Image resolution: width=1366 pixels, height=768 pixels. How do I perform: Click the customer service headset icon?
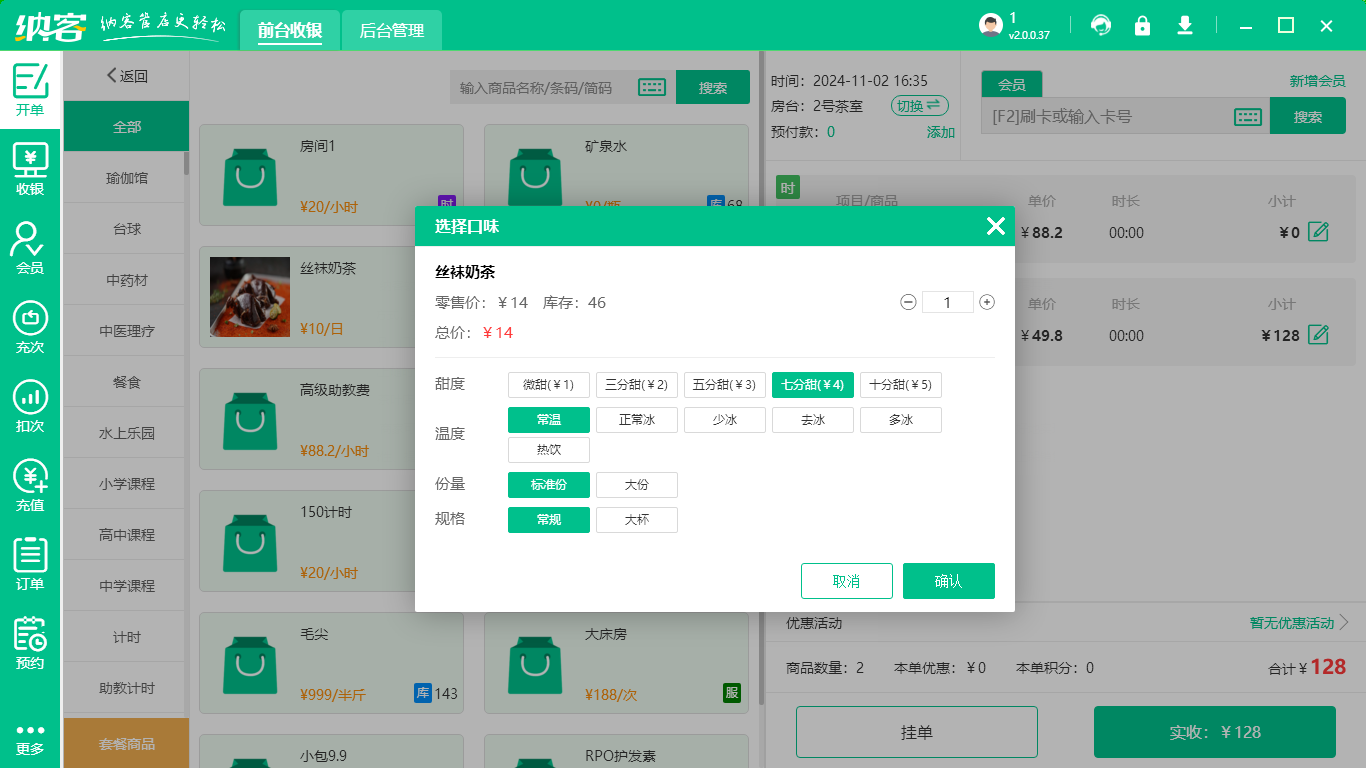[x=1101, y=25]
